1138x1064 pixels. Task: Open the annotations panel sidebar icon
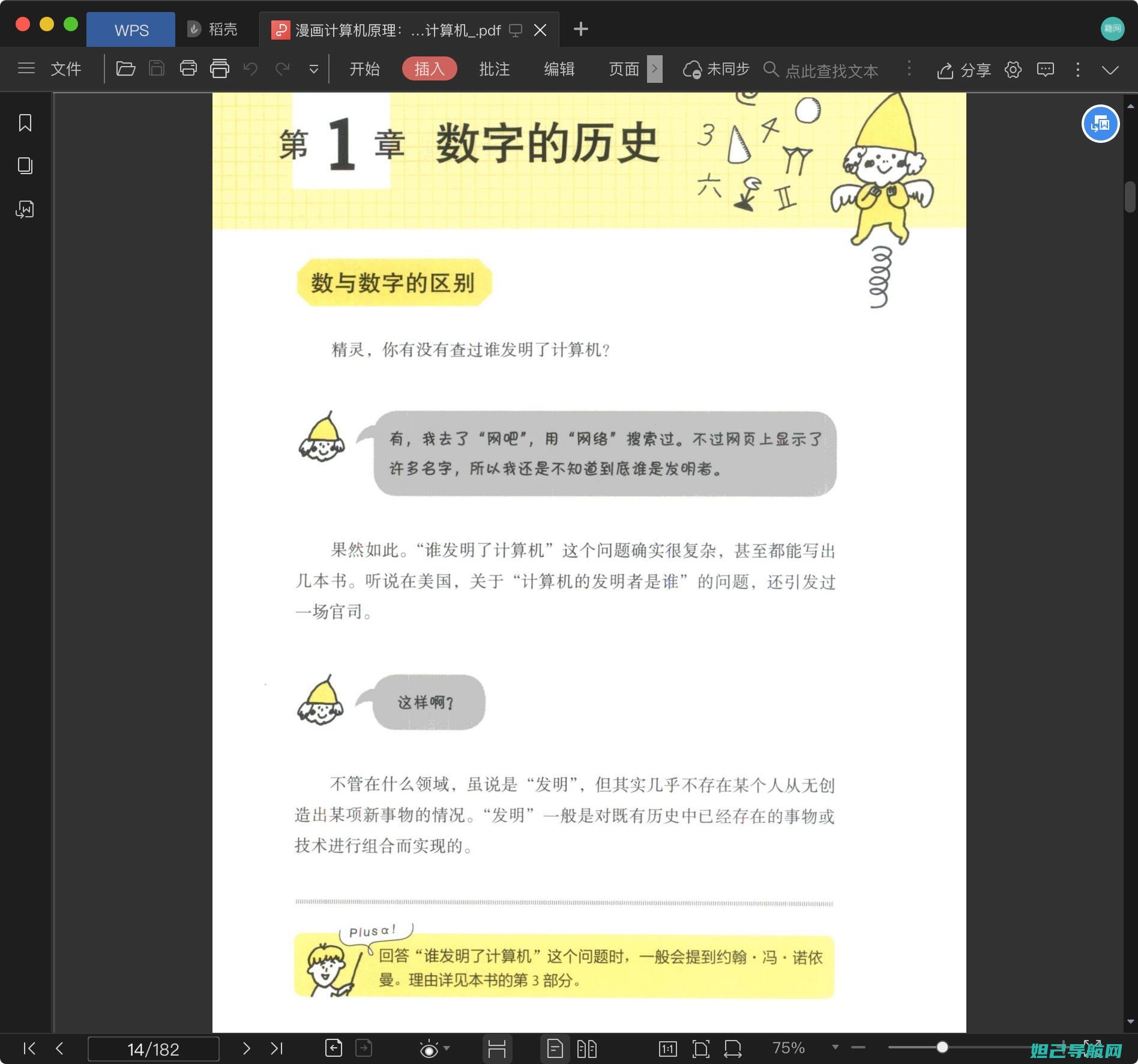pyautogui.click(x=25, y=209)
